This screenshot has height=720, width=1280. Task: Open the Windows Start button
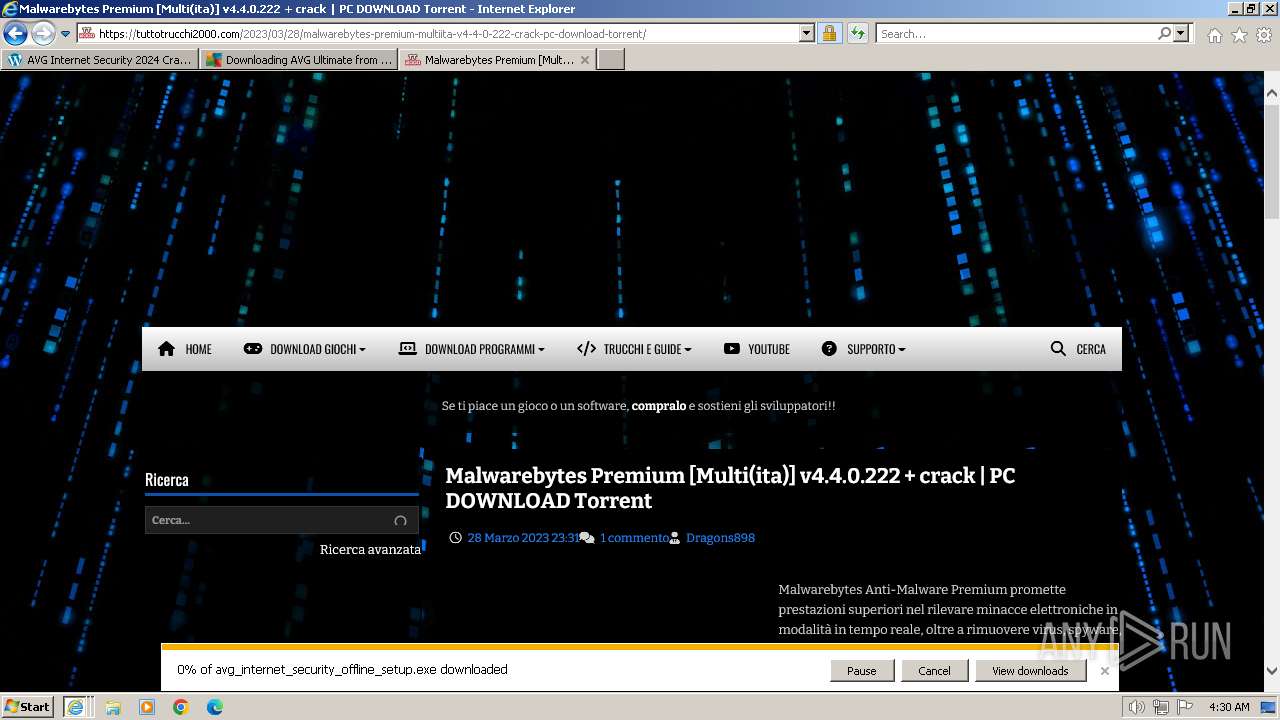(27, 706)
